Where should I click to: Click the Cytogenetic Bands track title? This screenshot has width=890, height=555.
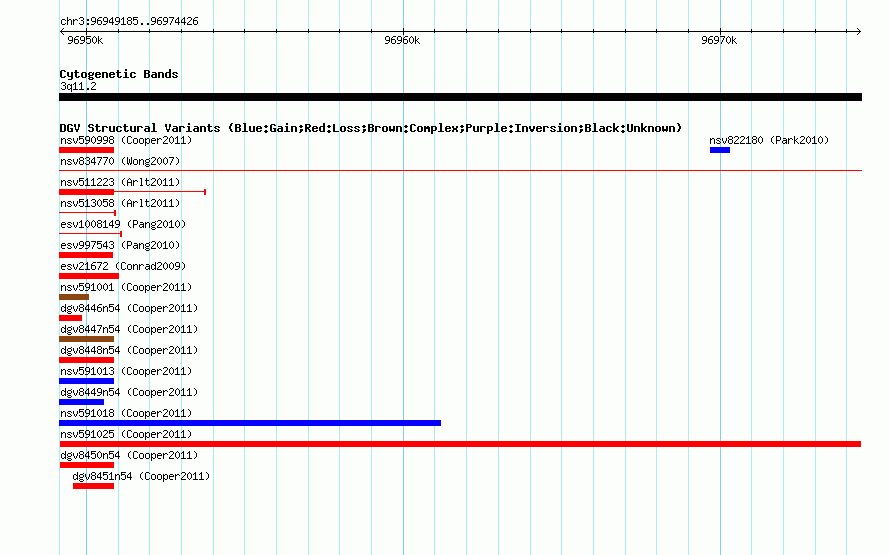point(119,74)
